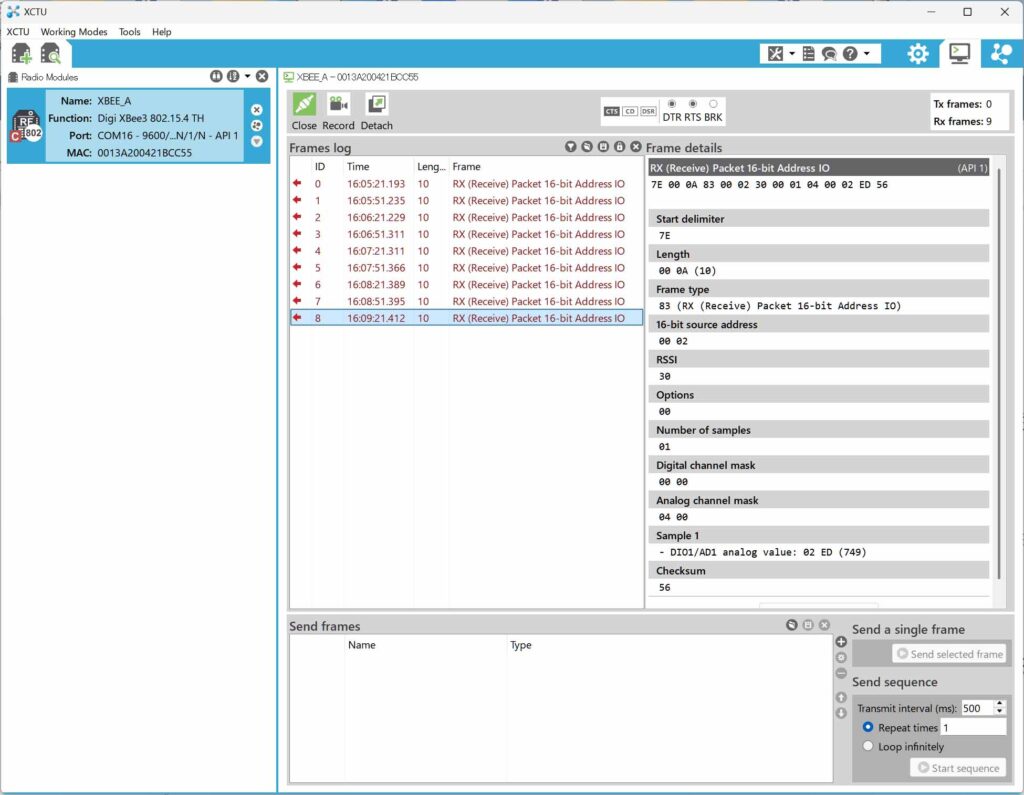Toggle the Frames log scroll lock icon

click(x=620, y=147)
